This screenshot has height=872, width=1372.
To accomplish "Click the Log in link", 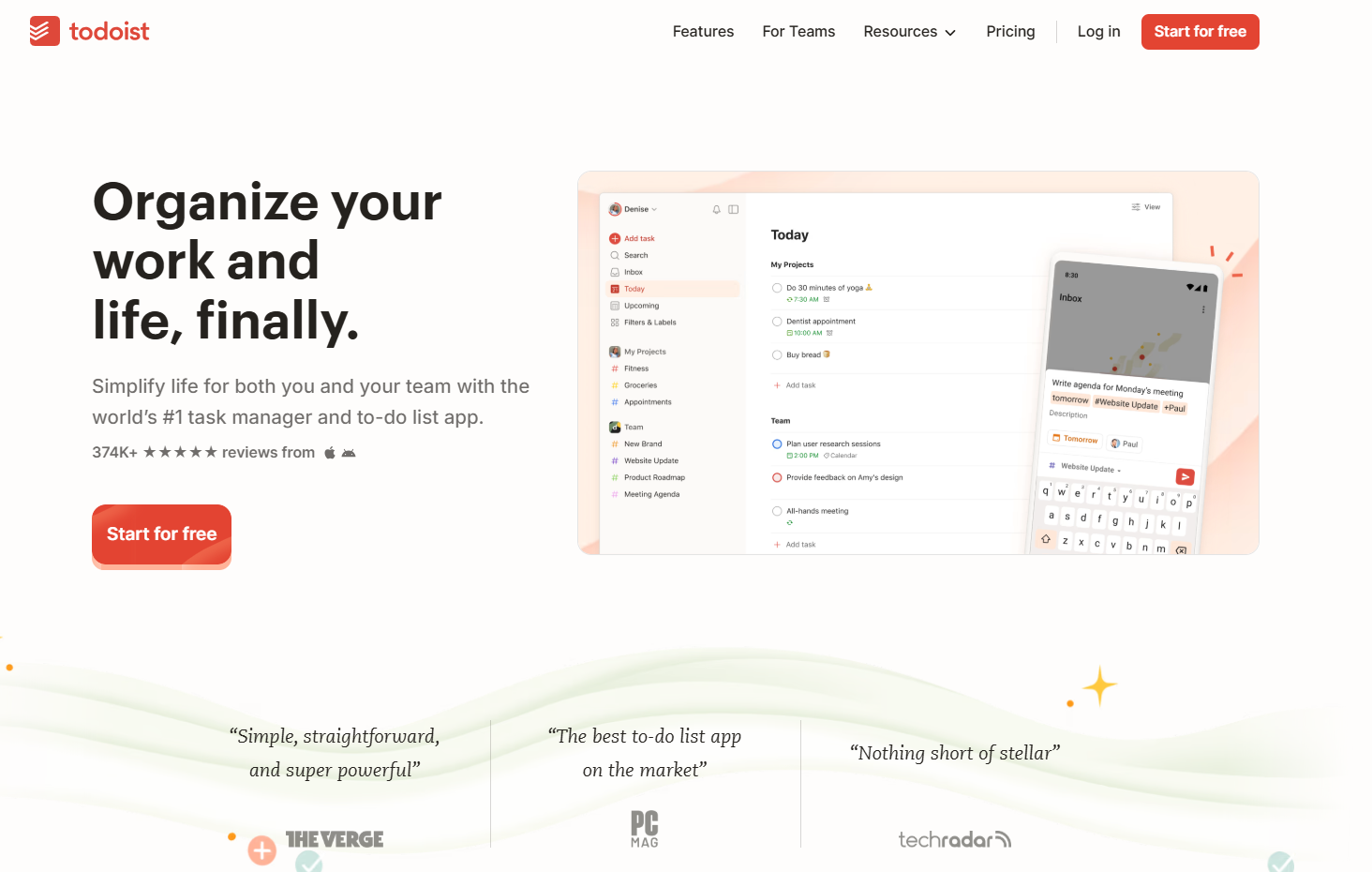I will [1098, 32].
